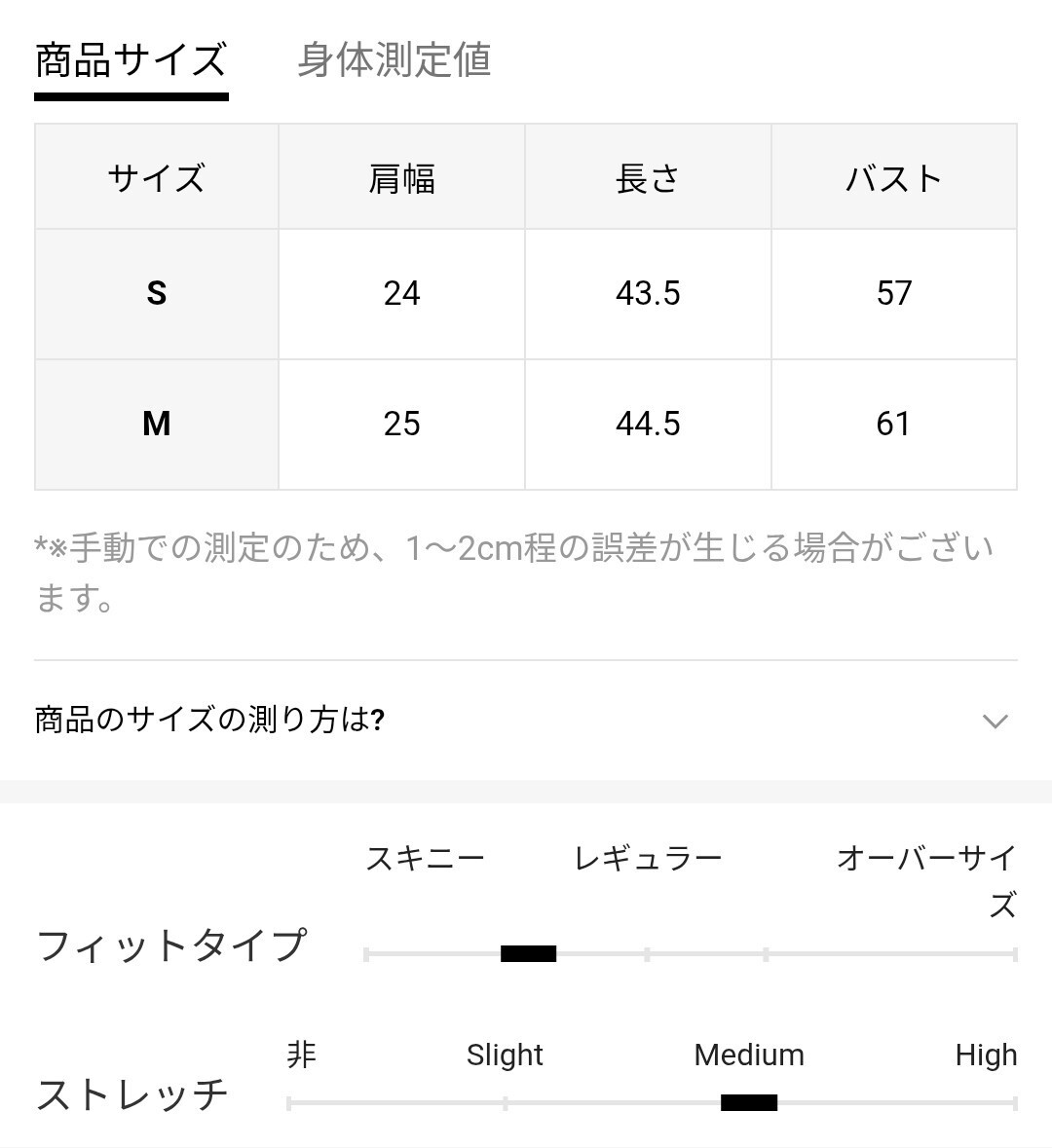Click the S shoulder width value 24
This screenshot has height=1148, width=1052.
[x=401, y=293]
